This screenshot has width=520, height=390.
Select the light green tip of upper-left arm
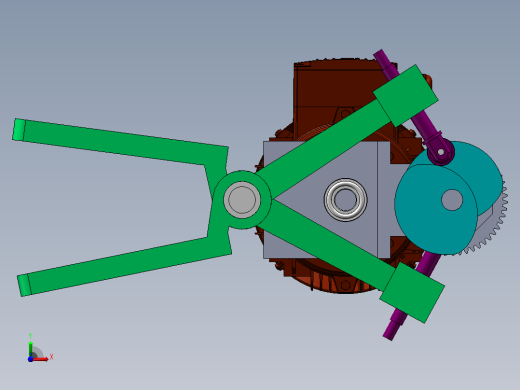[x=19, y=130]
